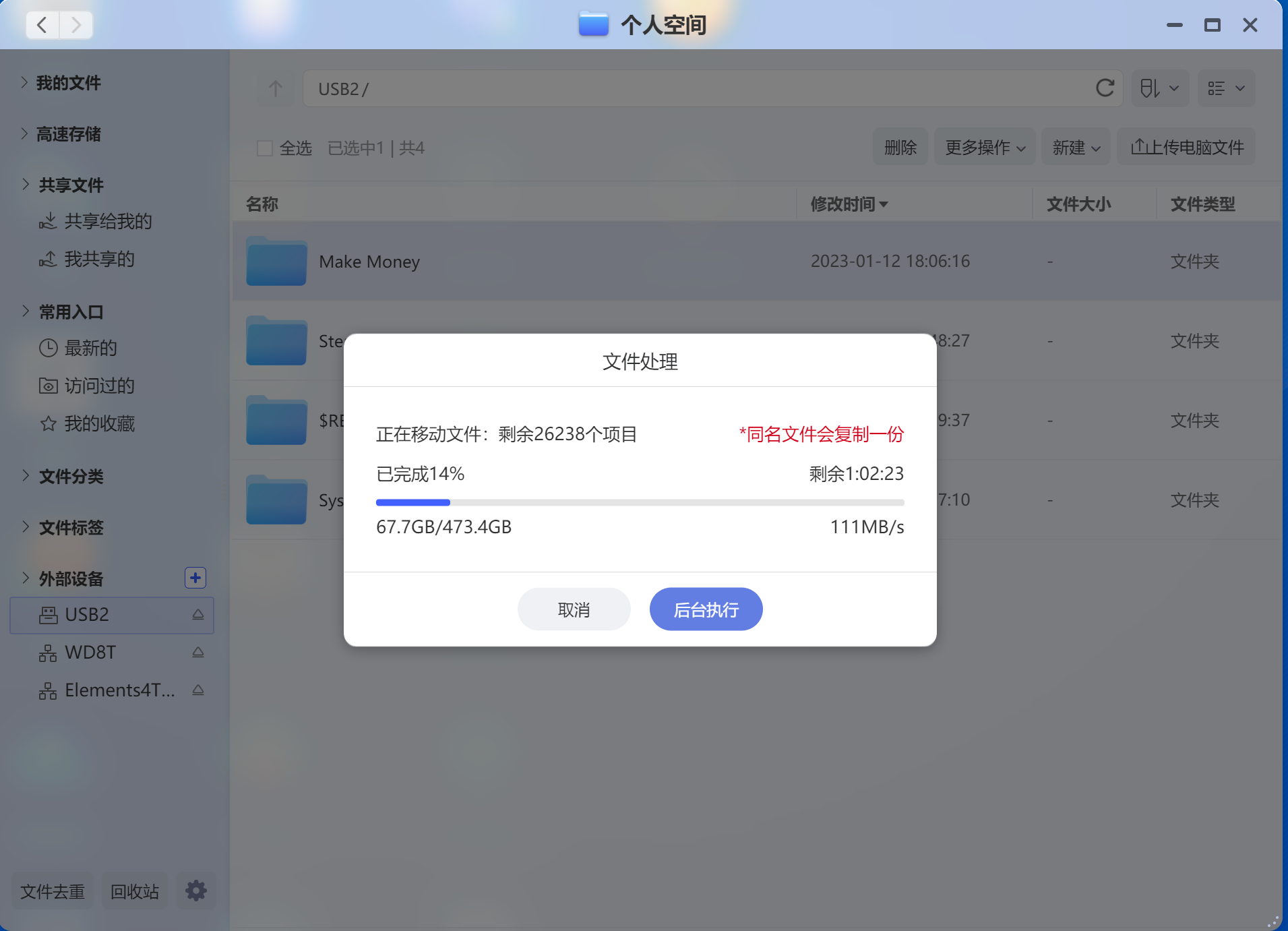Select the $RE folder icon
The image size is (1288, 931).
pos(276,420)
